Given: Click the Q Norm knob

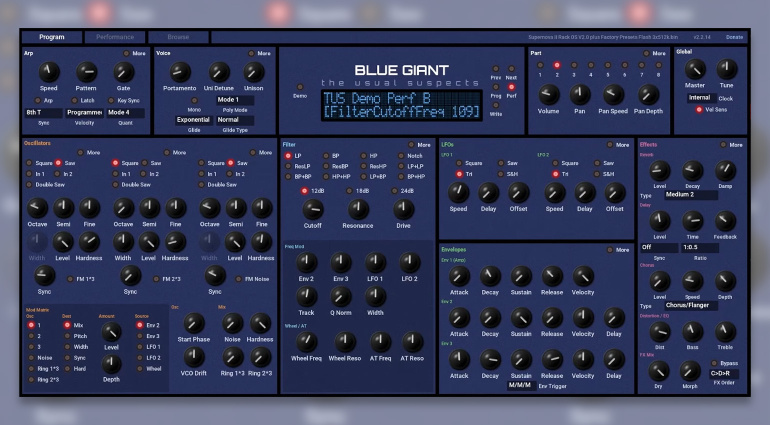Looking at the screenshot, I should [341, 297].
